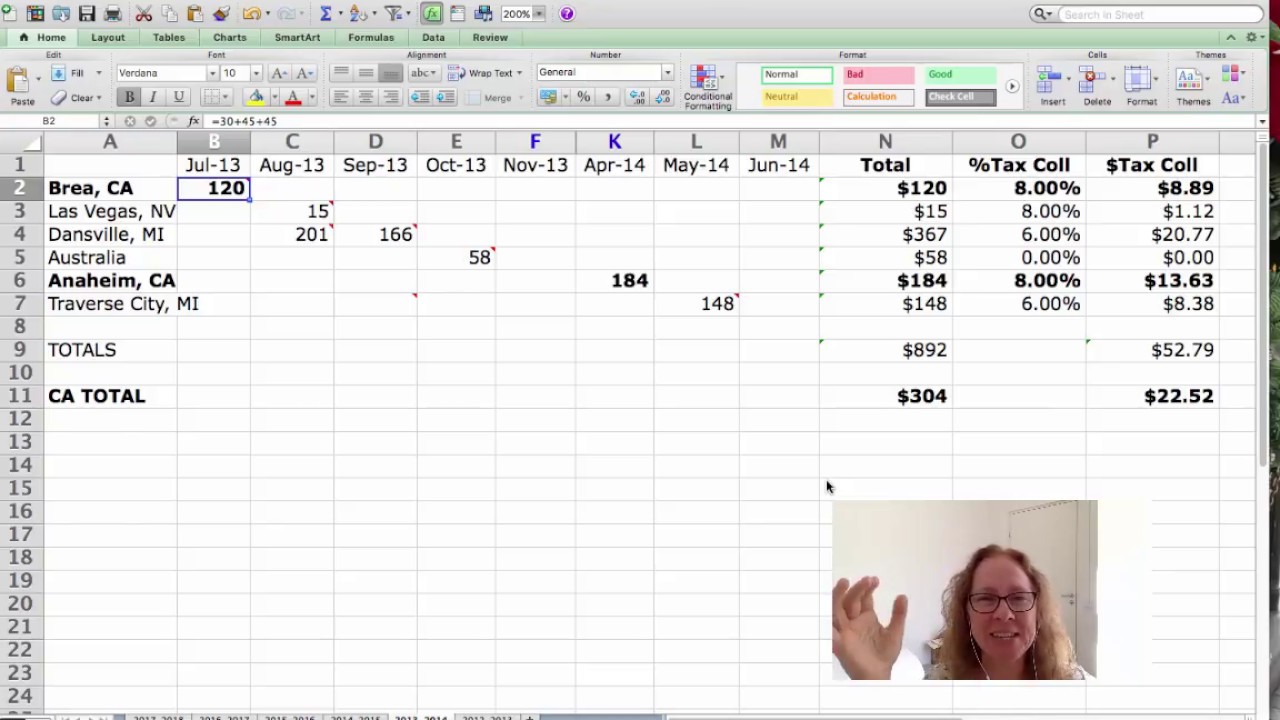The image size is (1280, 720).
Task: Switch to the Data ribbon tab
Action: pos(433,37)
